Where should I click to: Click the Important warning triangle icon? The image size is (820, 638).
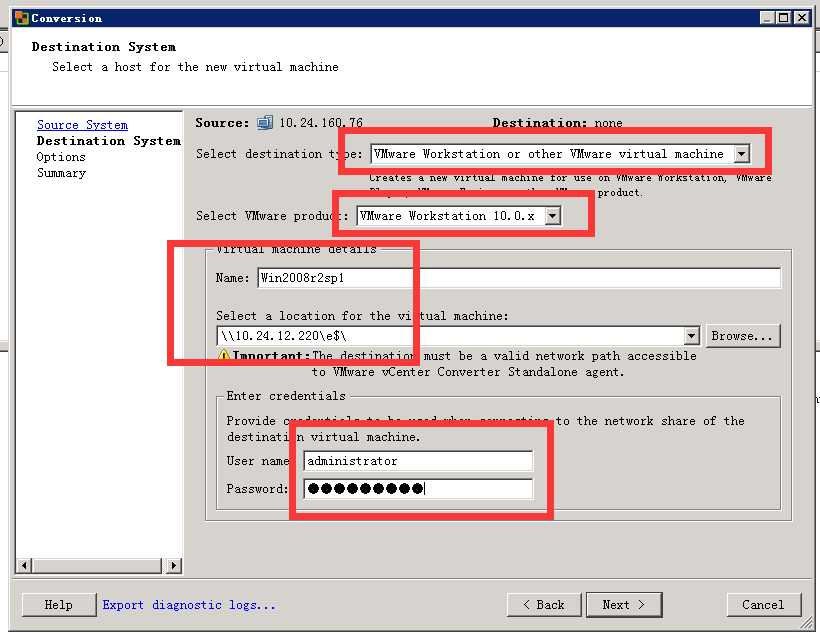tap(223, 356)
